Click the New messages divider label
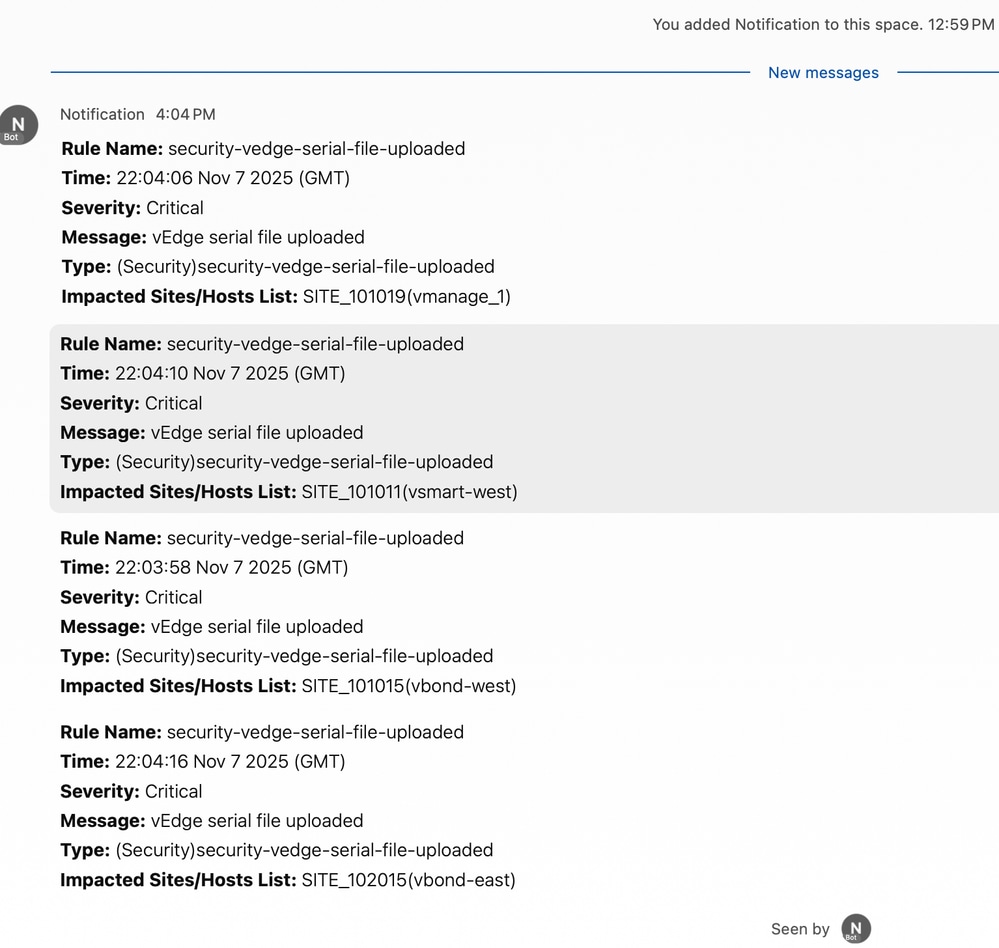999x948 pixels. [823, 72]
